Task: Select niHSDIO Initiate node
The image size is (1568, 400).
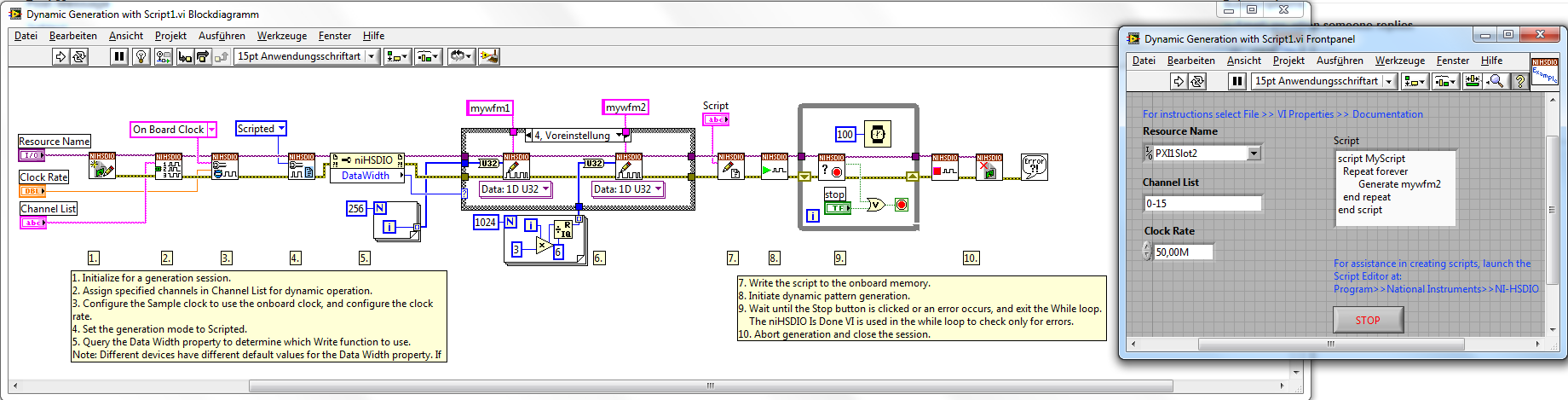Action: (775, 165)
